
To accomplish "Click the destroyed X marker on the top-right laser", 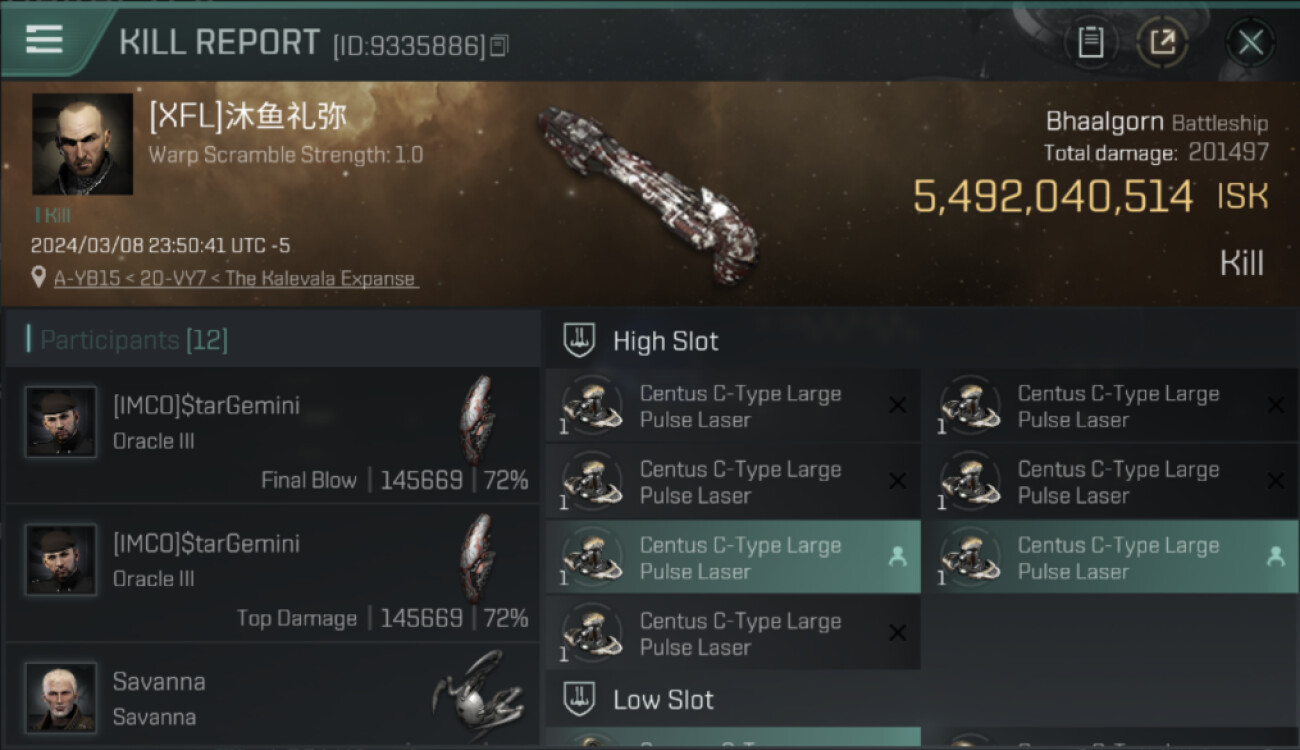I will 1275,405.
